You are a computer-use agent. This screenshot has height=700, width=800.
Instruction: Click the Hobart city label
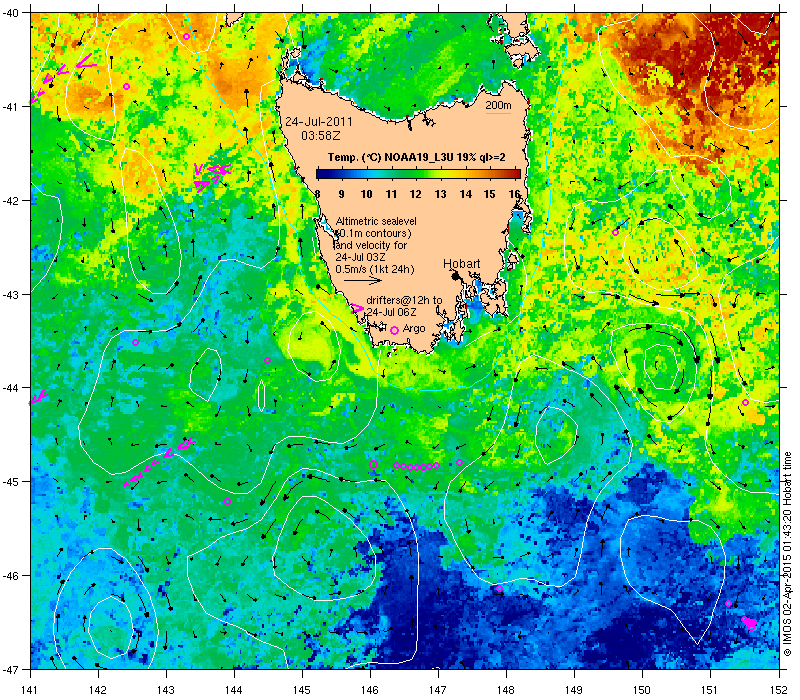click(461, 263)
